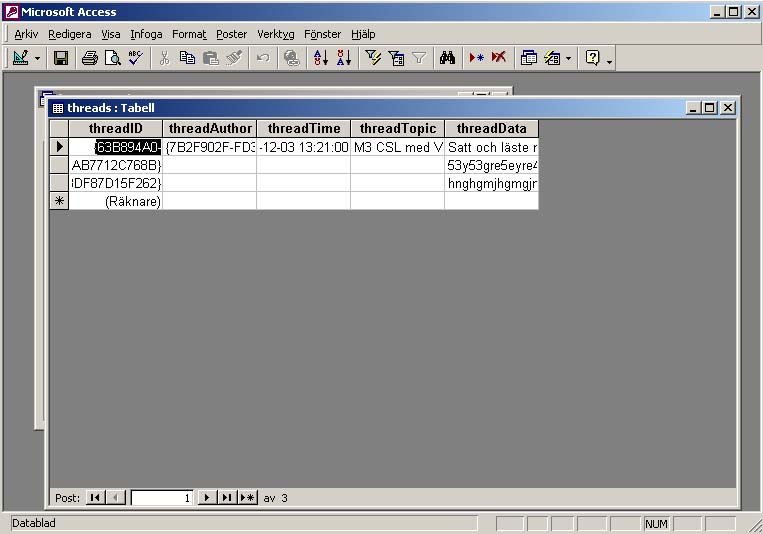Open the view selector dropdown arrow
This screenshot has height=534, width=763.
click(x=37, y=59)
